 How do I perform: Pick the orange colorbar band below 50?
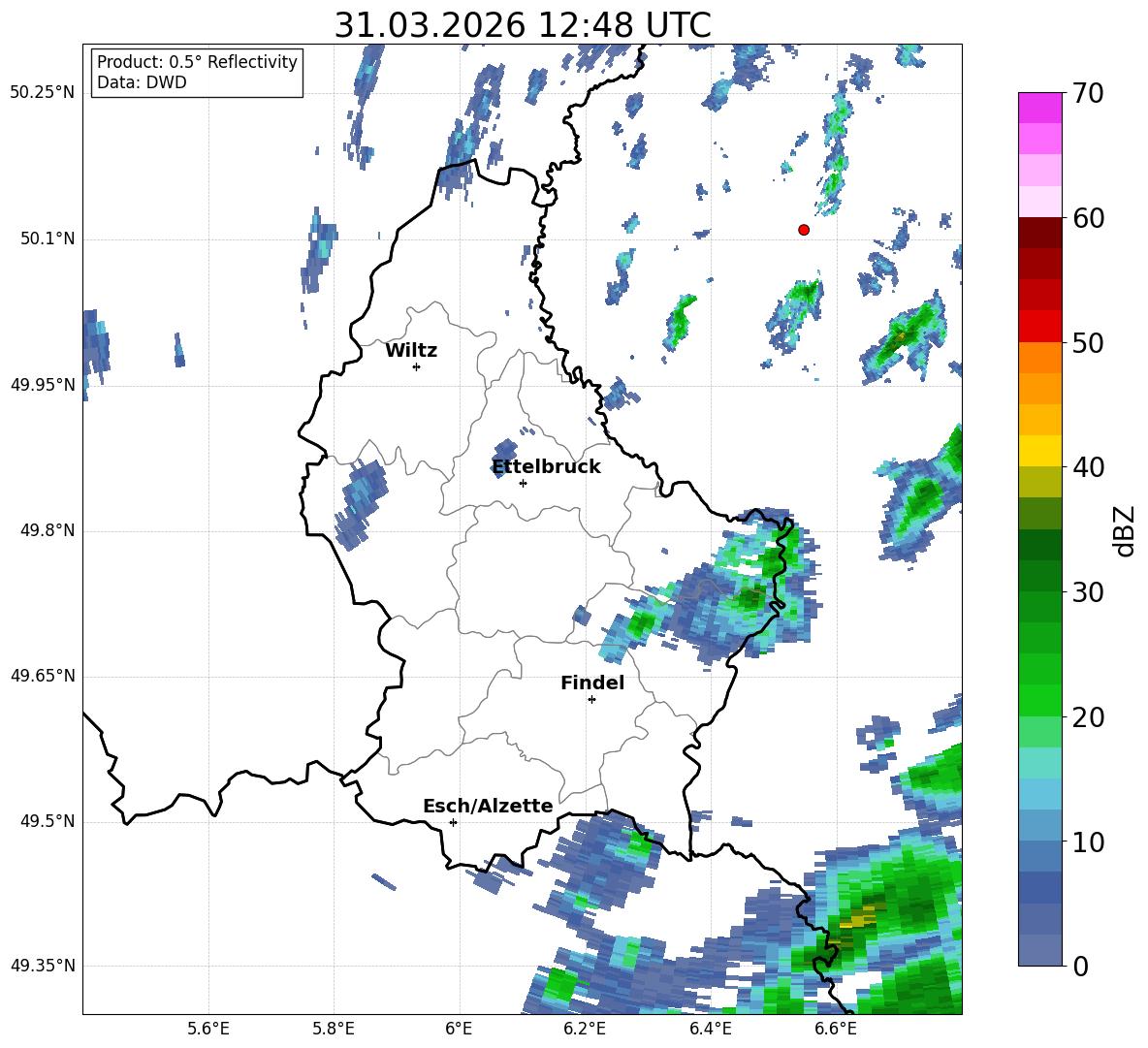(1039, 358)
